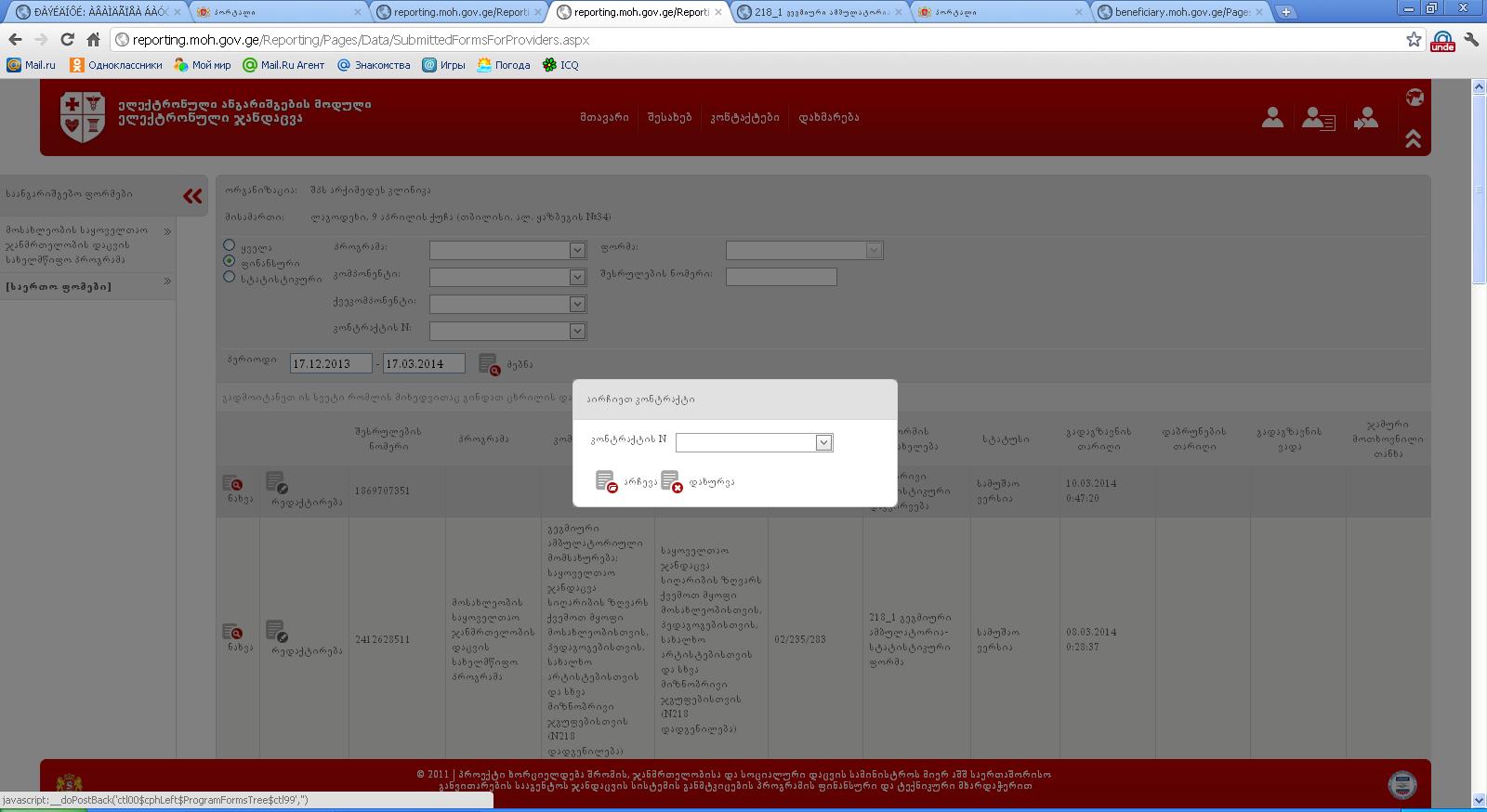Viewport: 1487px width, 812px height.
Task: Collapse the left sidebar with double-chevron icon
Action: (x=192, y=196)
